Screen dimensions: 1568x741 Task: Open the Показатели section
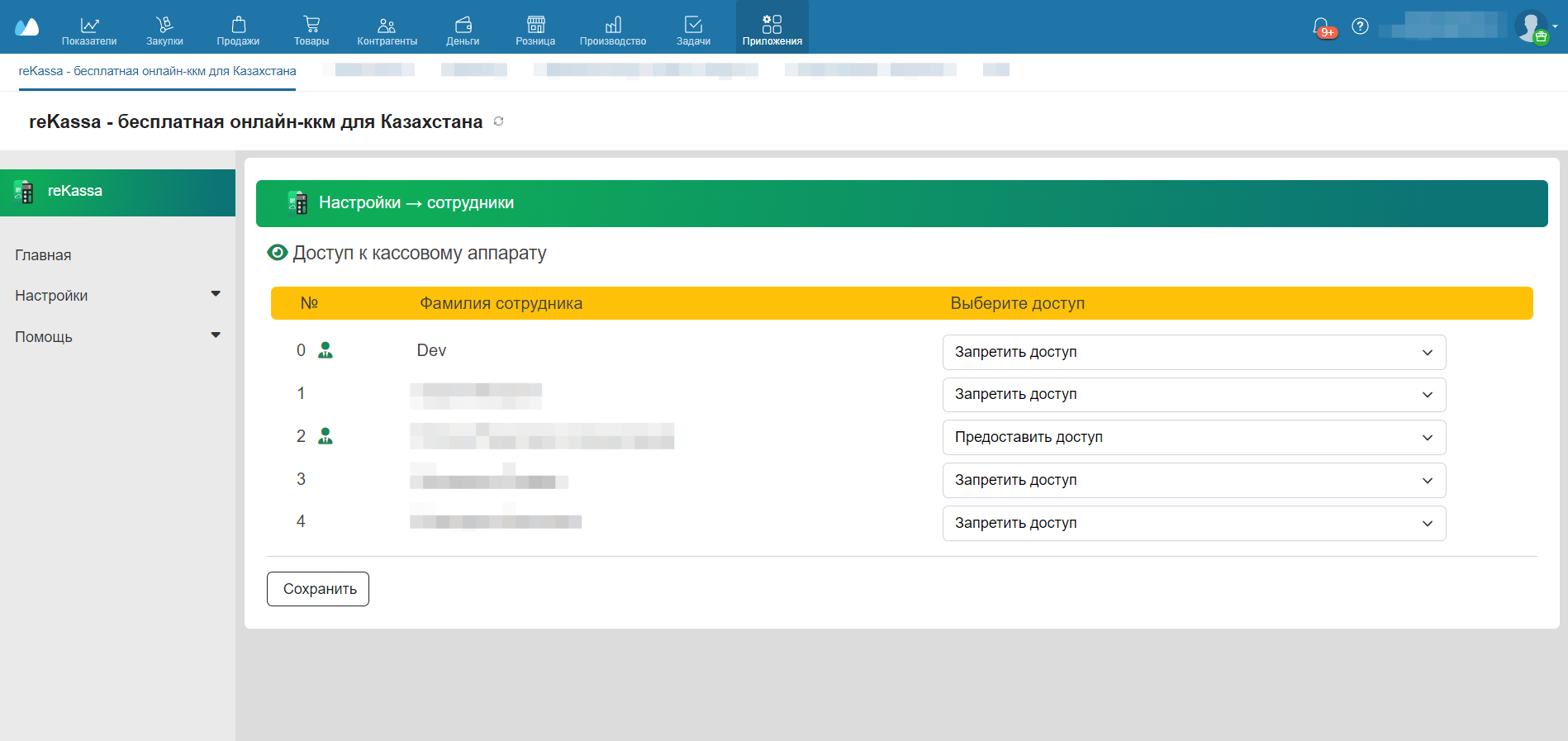tap(89, 31)
